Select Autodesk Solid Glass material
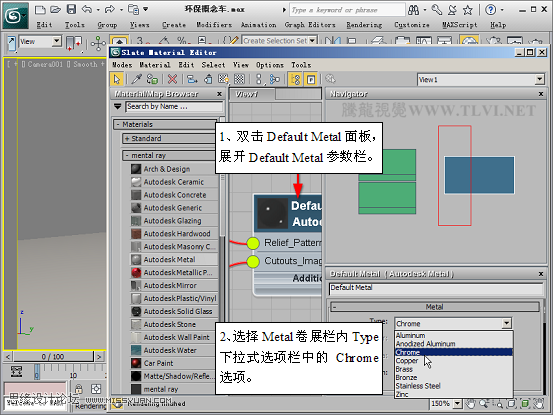553x415 pixels. tap(174, 312)
